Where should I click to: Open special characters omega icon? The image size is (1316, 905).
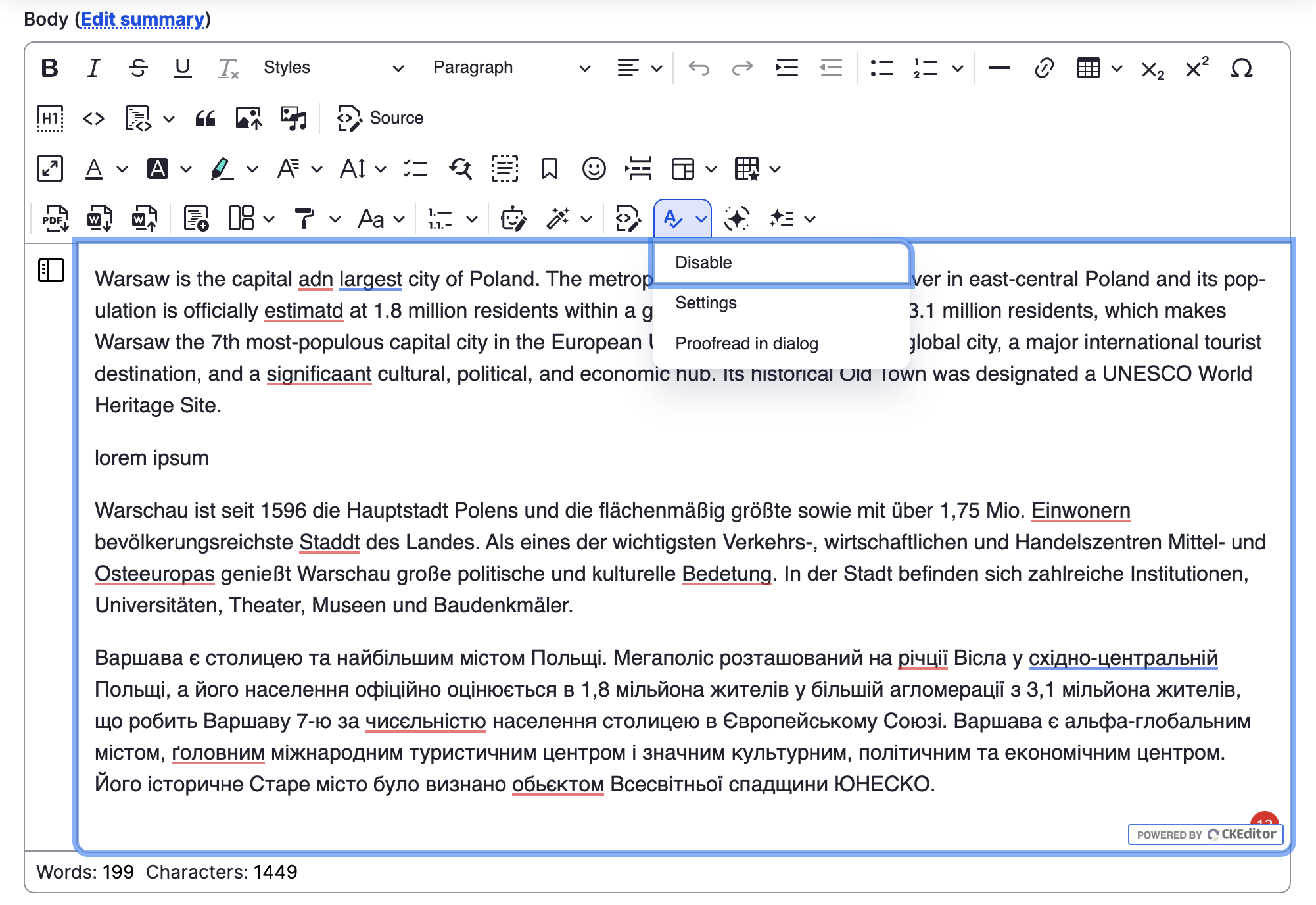(1241, 68)
